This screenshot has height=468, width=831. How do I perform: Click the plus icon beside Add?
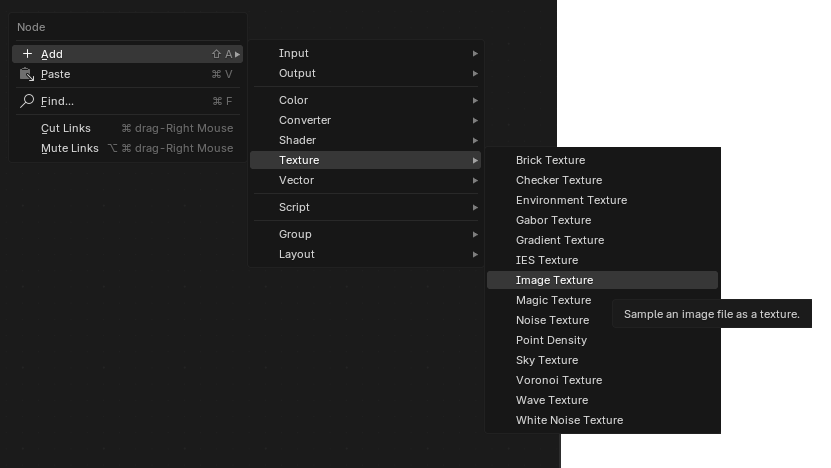point(27,54)
